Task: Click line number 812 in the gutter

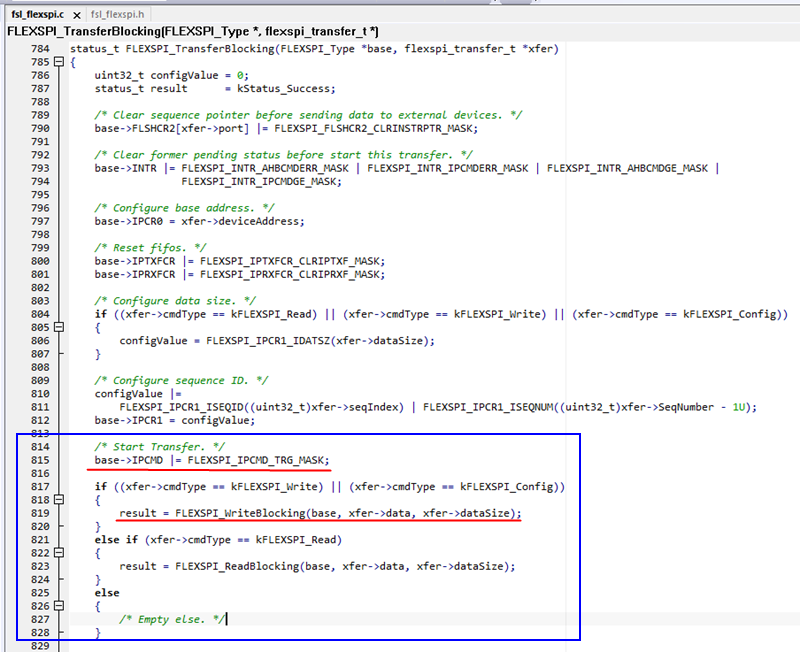Action: click(x=40, y=420)
